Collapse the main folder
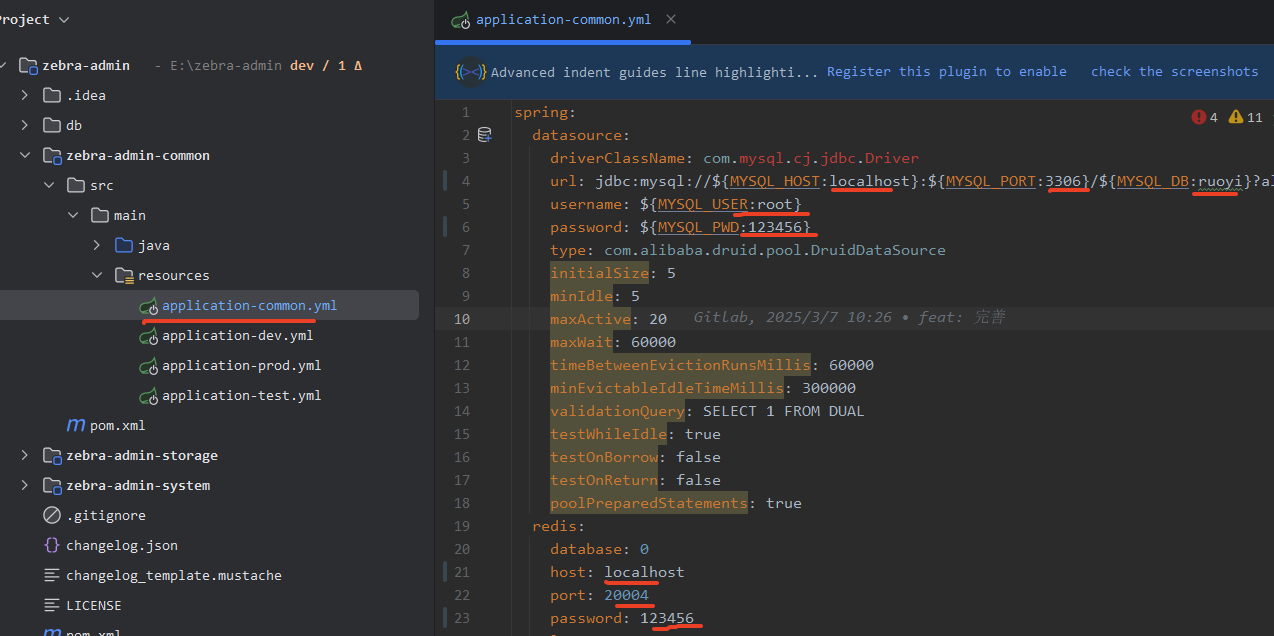The width and height of the screenshot is (1274, 636). [x=73, y=215]
